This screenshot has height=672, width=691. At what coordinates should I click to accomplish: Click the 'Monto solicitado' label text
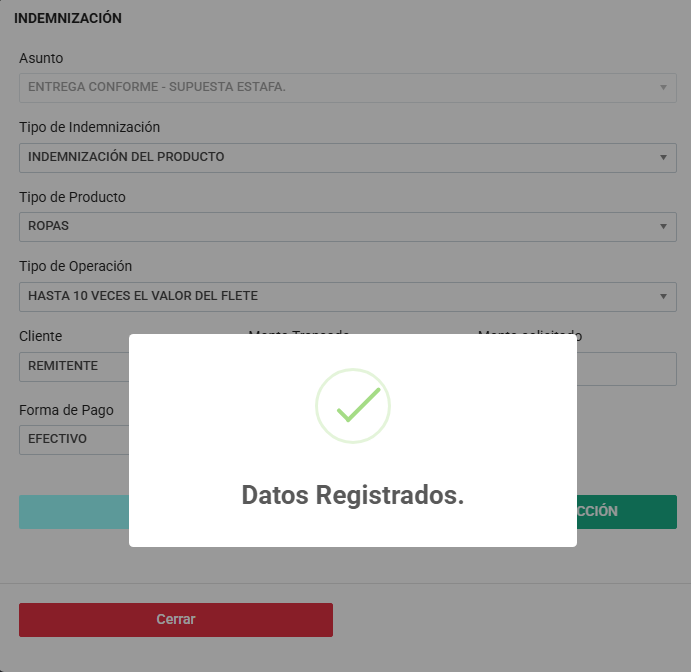(x=580, y=336)
